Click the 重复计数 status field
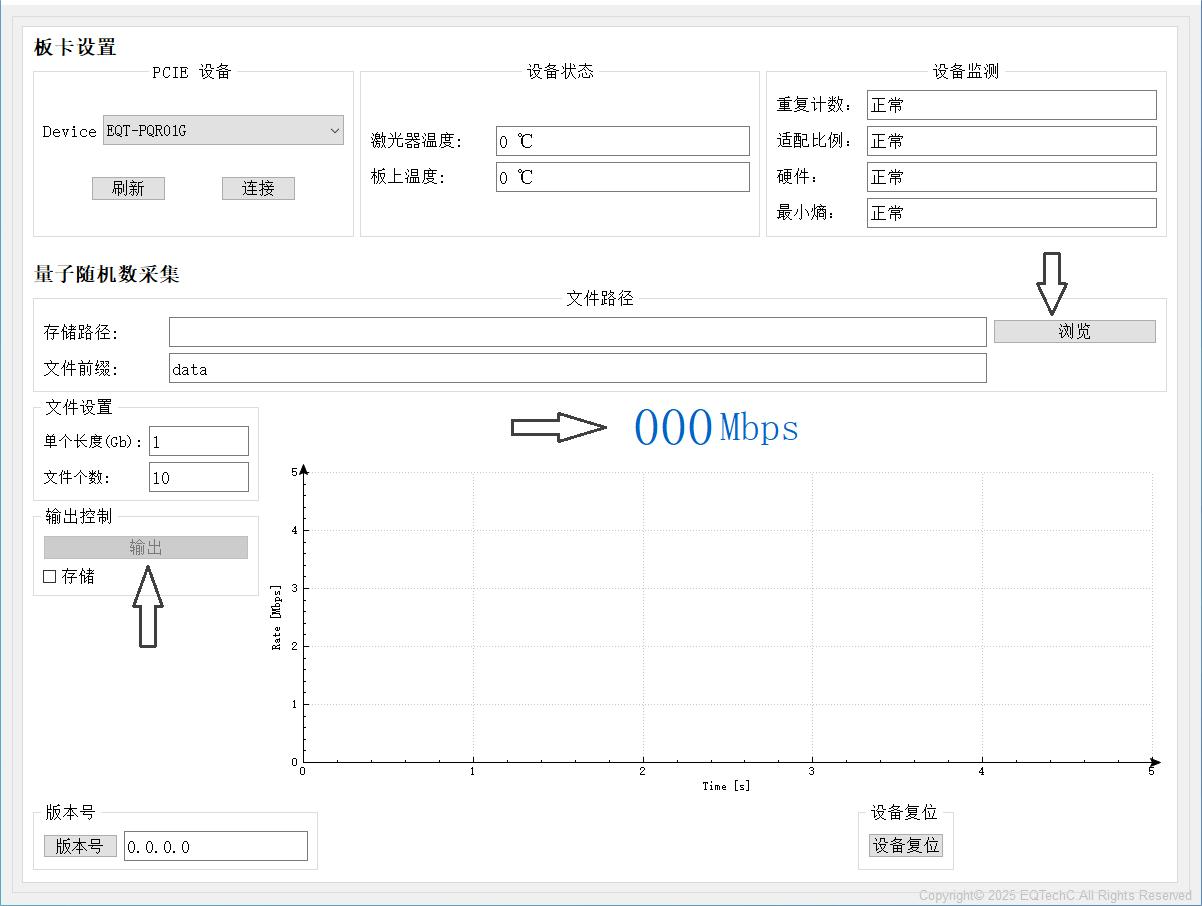 [x=1010, y=105]
